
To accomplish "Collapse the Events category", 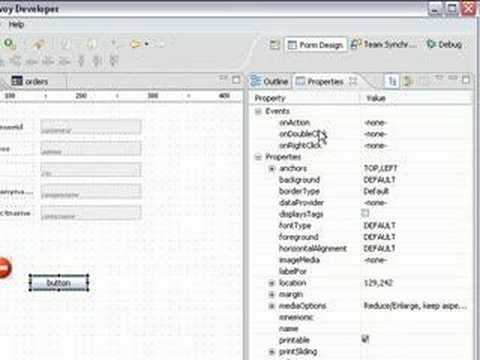I will (258, 111).
